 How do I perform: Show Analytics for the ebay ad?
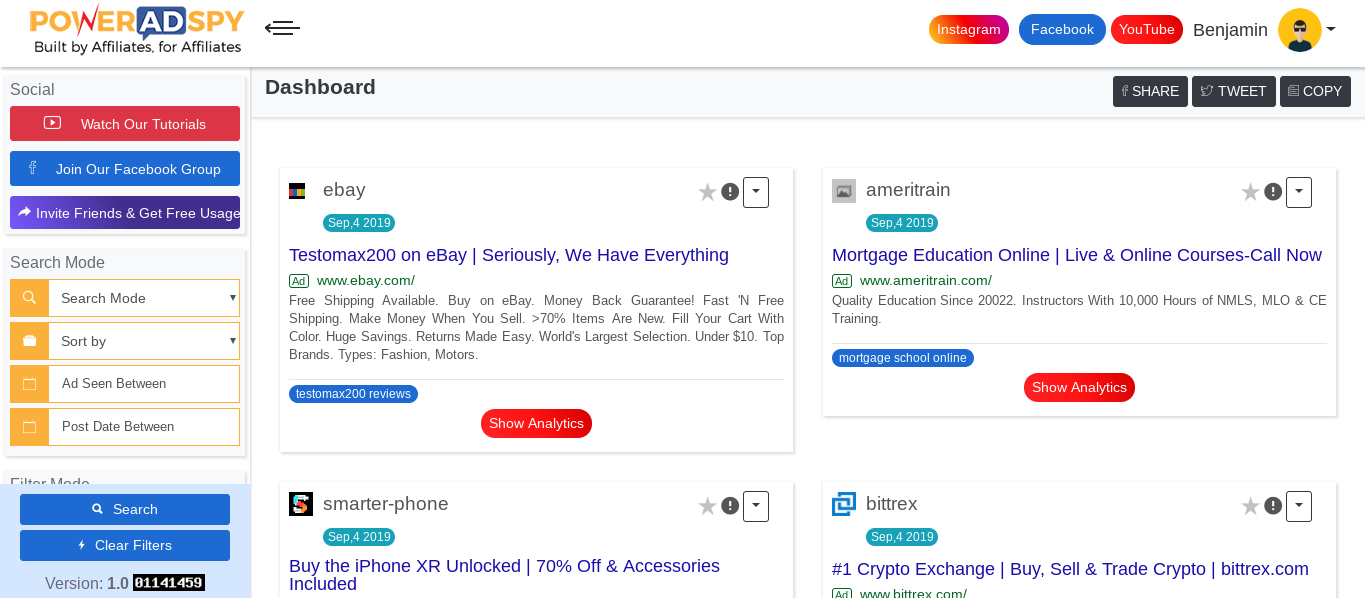click(x=536, y=424)
